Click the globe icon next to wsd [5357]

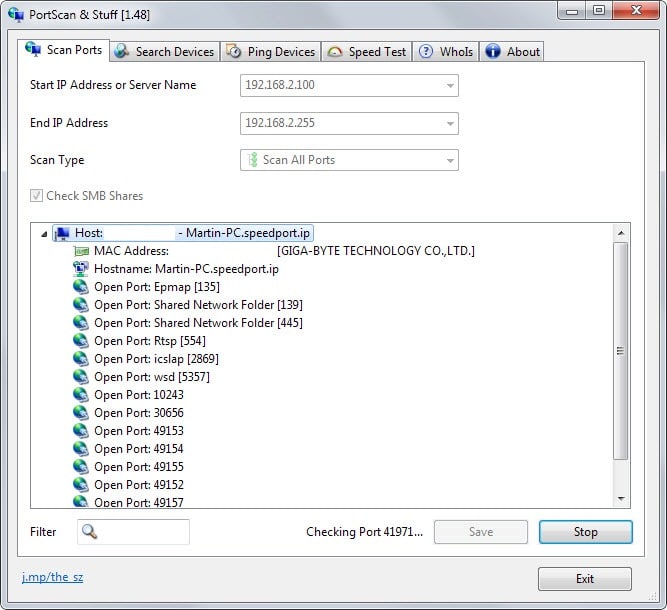(x=81, y=377)
